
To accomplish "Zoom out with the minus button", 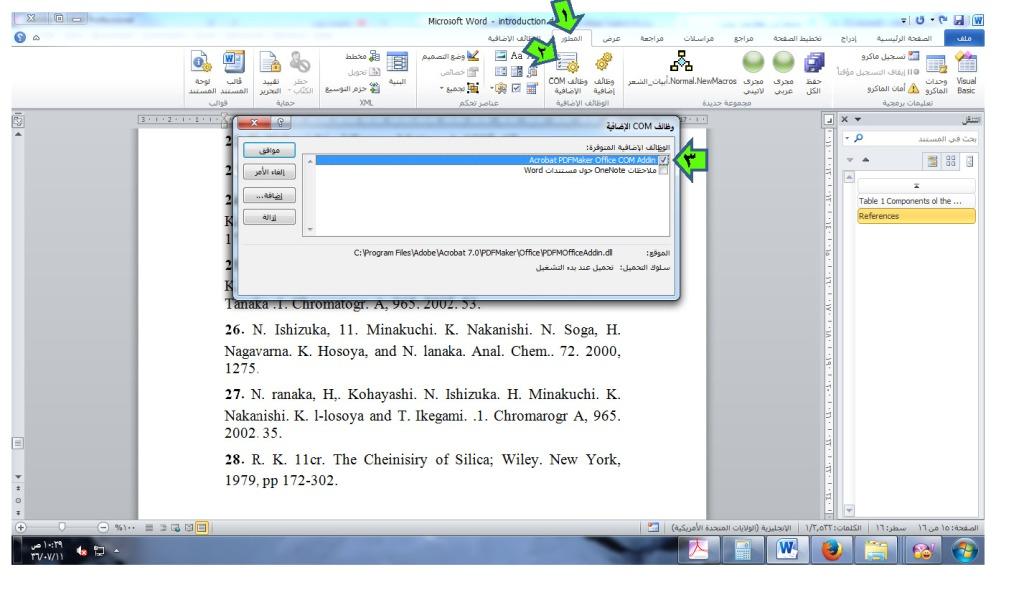I will click(x=103, y=528).
